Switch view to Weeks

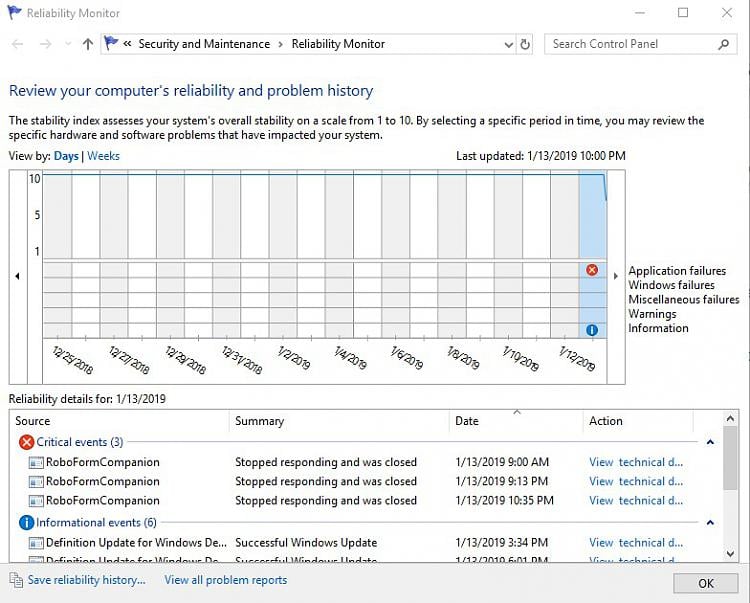click(104, 156)
